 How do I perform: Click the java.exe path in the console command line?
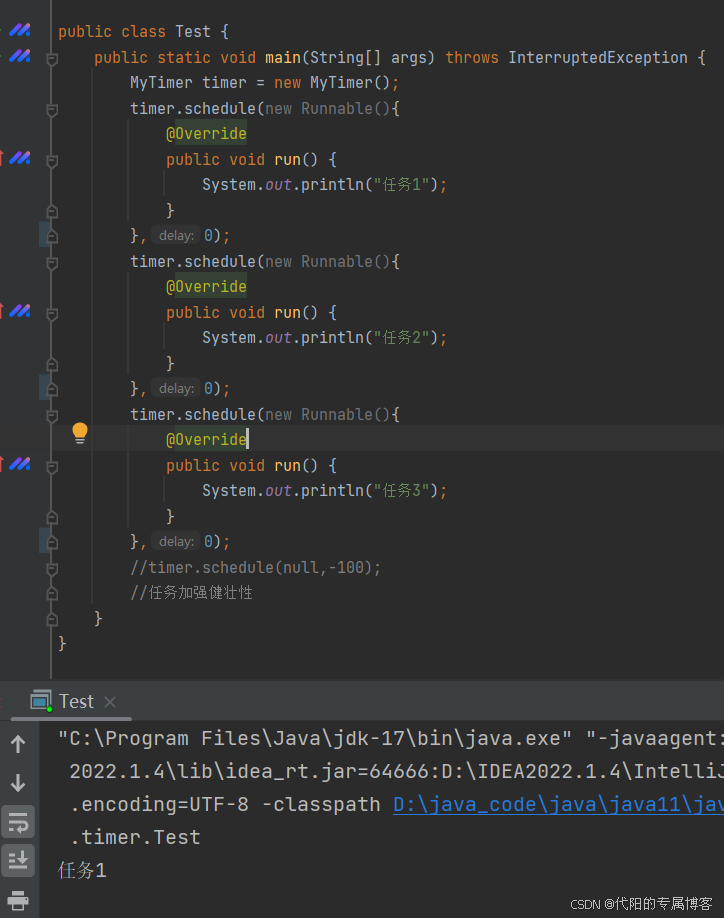(315, 739)
